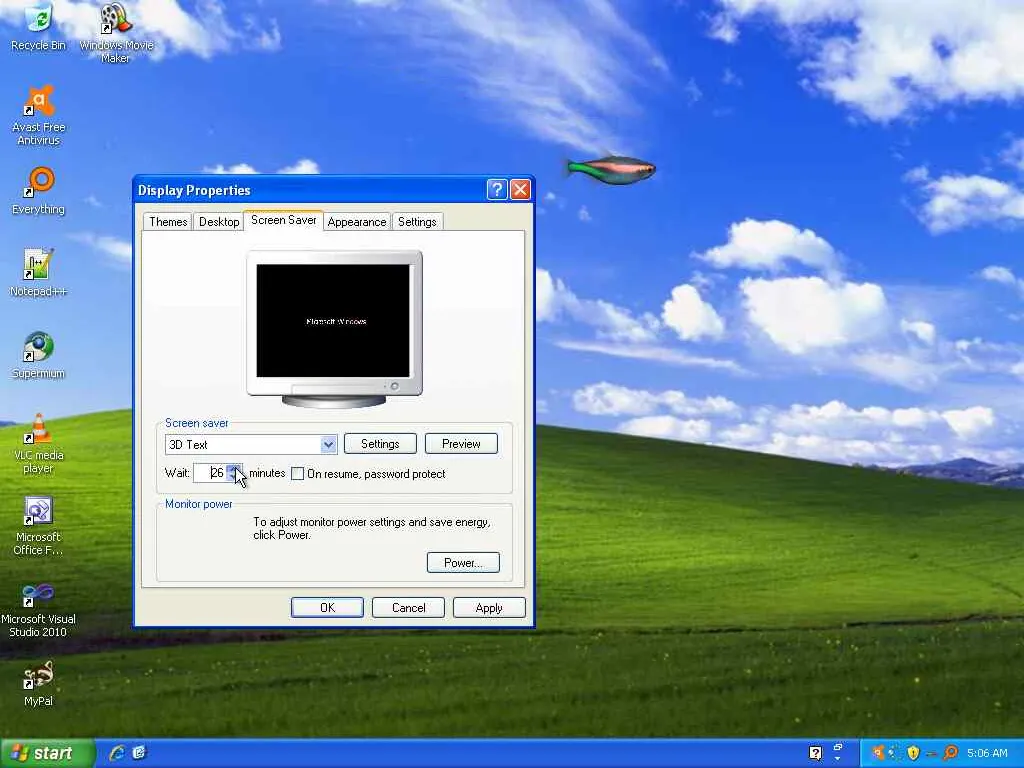The height and width of the screenshot is (768, 1024).
Task: Click the yellow security shield tray icon
Action: pos(913,754)
